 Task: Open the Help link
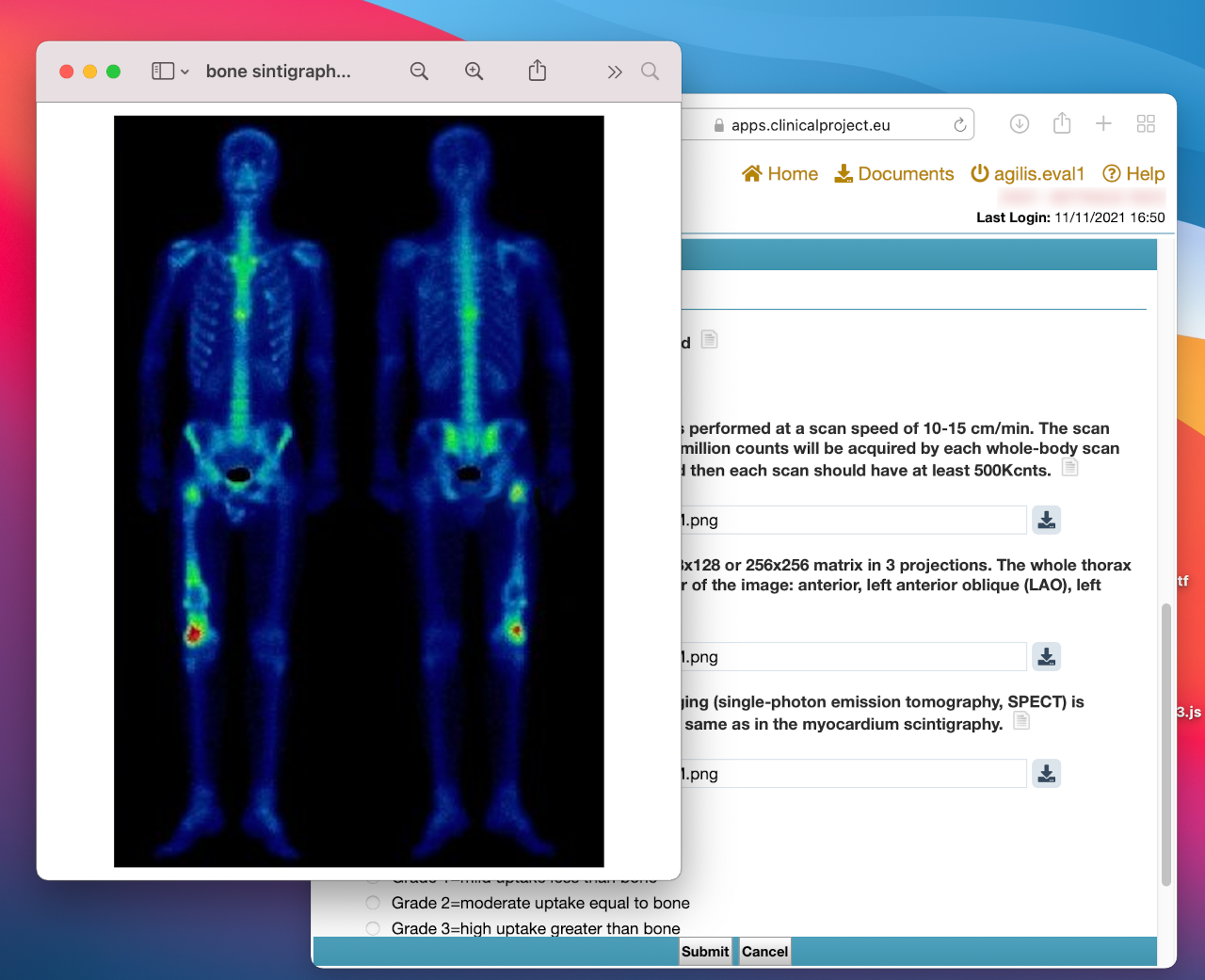[1133, 173]
